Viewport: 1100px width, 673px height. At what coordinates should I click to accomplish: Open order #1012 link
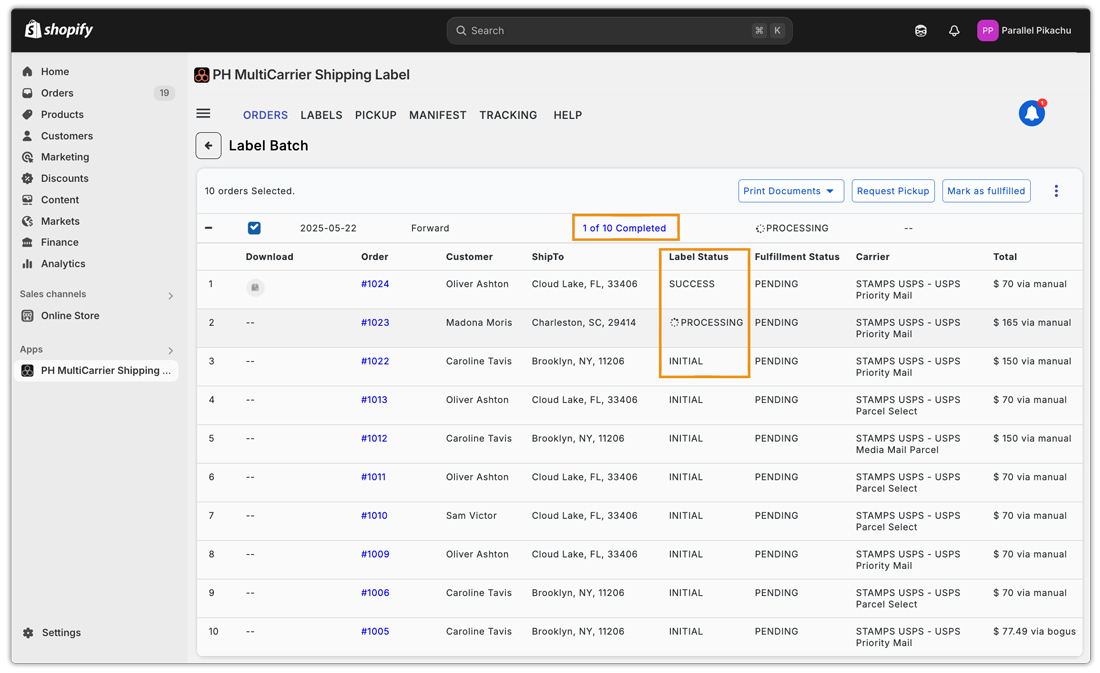pyautogui.click(x=374, y=438)
